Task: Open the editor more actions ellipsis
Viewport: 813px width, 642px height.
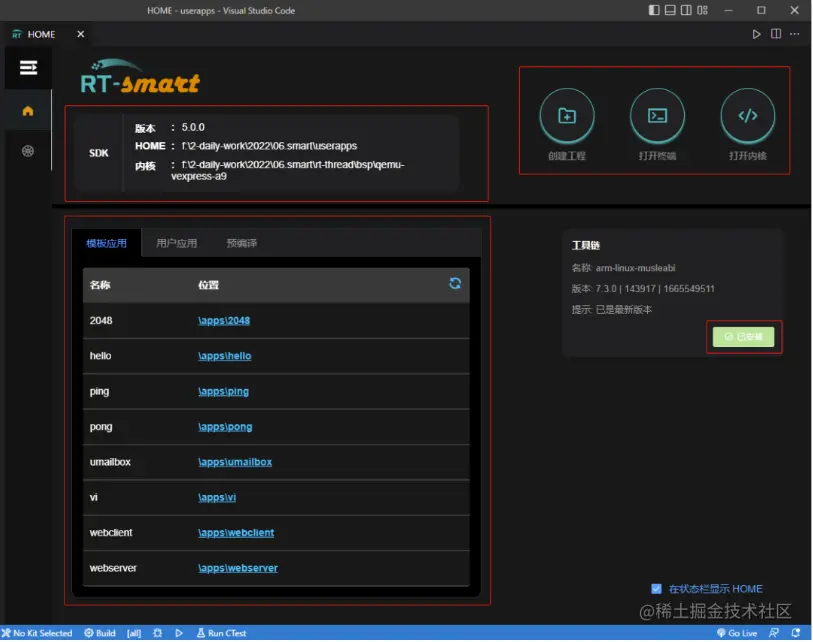Action: tap(794, 34)
